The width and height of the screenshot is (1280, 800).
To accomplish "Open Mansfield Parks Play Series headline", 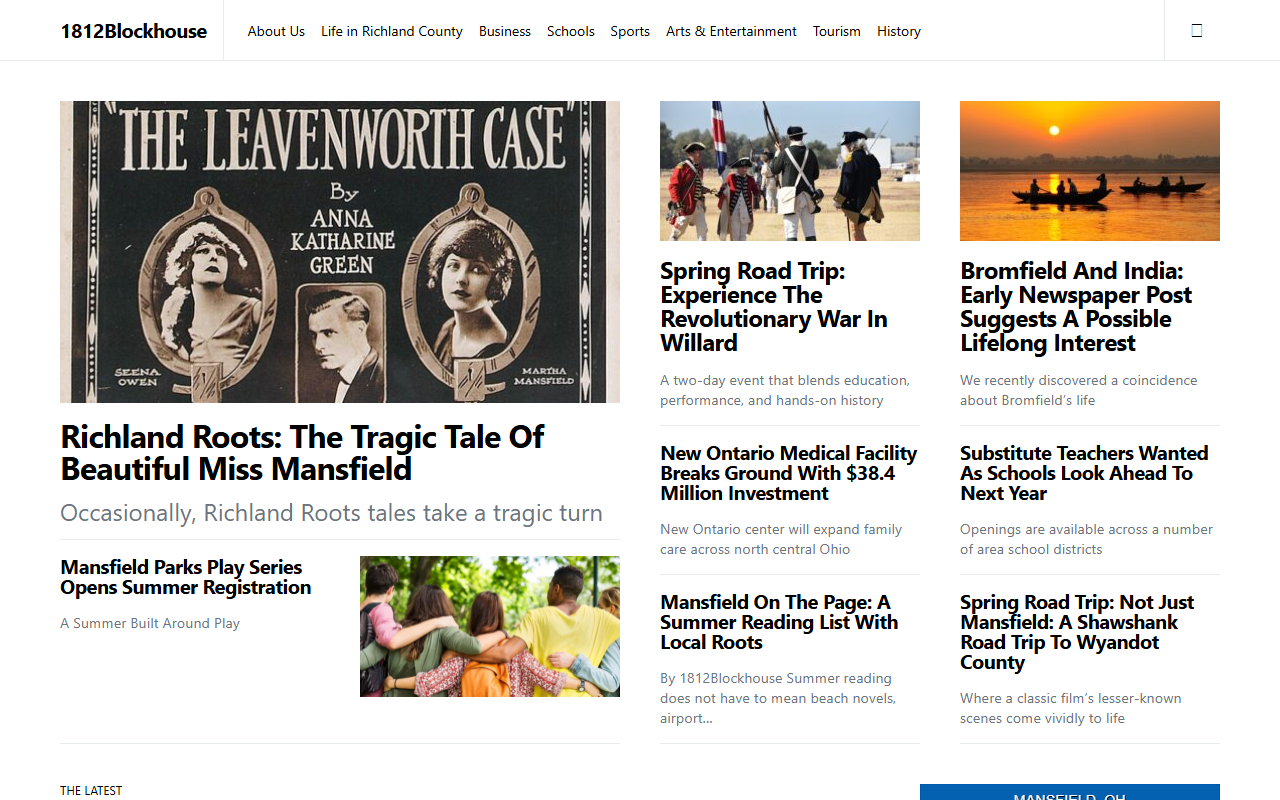I will point(186,577).
